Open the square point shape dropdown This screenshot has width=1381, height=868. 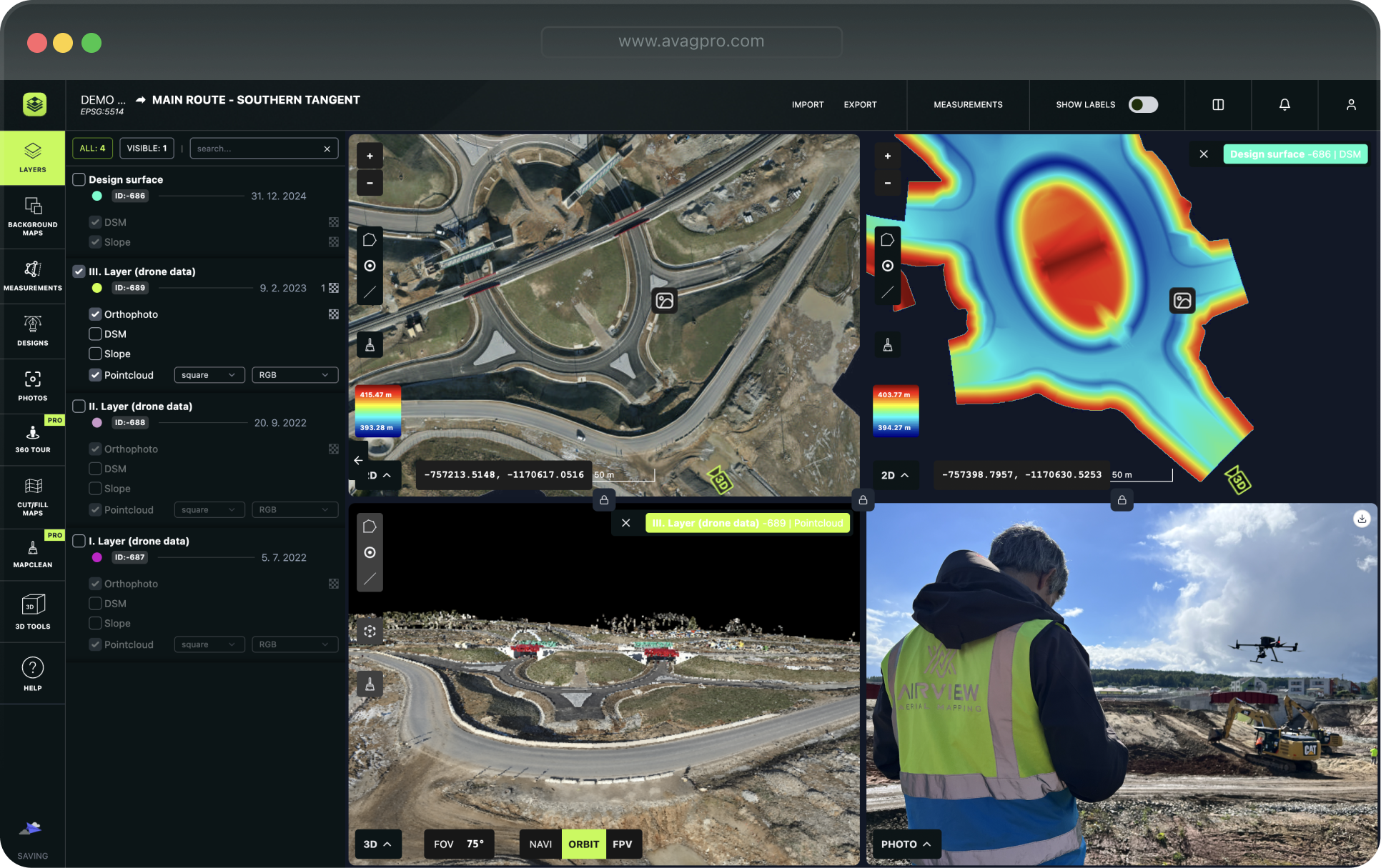click(x=209, y=375)
